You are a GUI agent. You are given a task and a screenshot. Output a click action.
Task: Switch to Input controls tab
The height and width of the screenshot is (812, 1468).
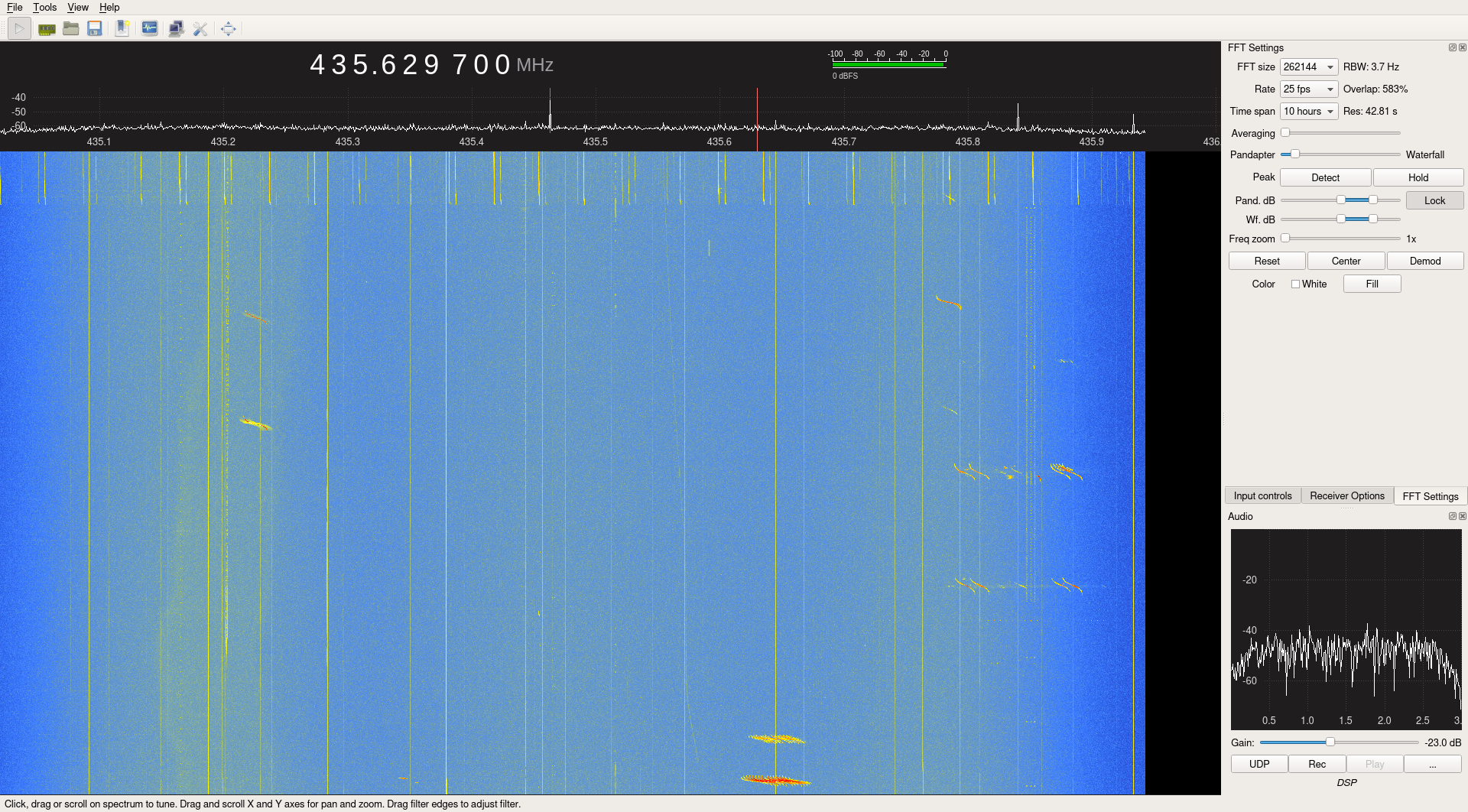[x=1262, y=495]
